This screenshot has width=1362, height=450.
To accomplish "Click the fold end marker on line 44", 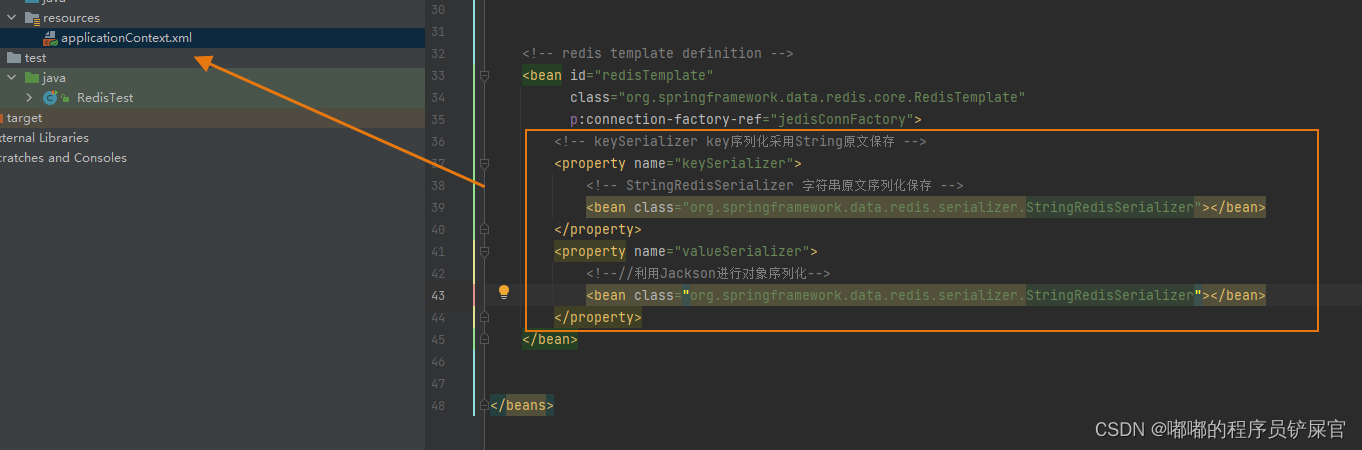I will [x=484, y=318].
